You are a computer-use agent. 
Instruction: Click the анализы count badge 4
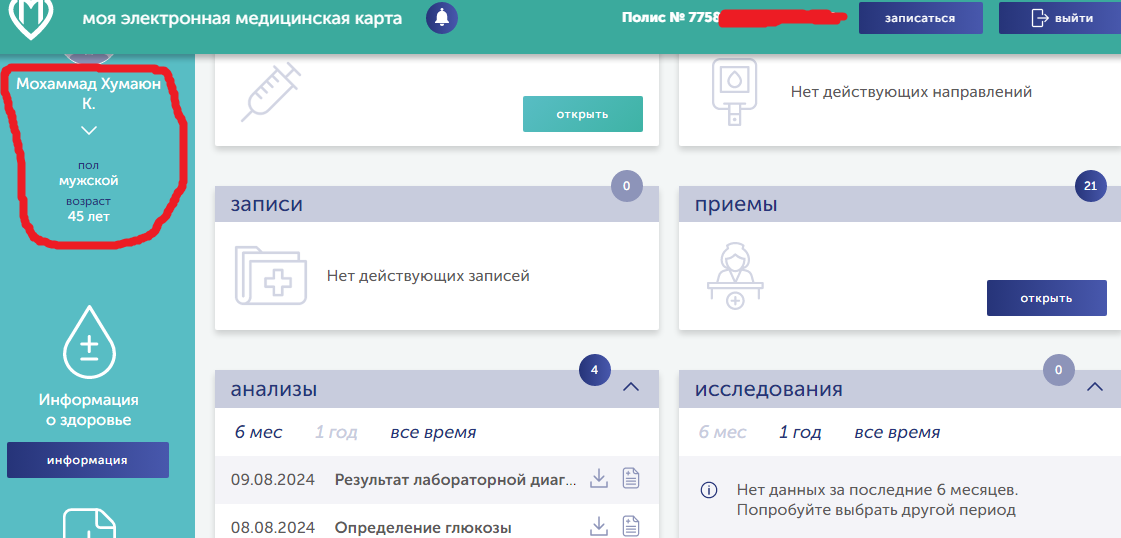coord(595,370)
